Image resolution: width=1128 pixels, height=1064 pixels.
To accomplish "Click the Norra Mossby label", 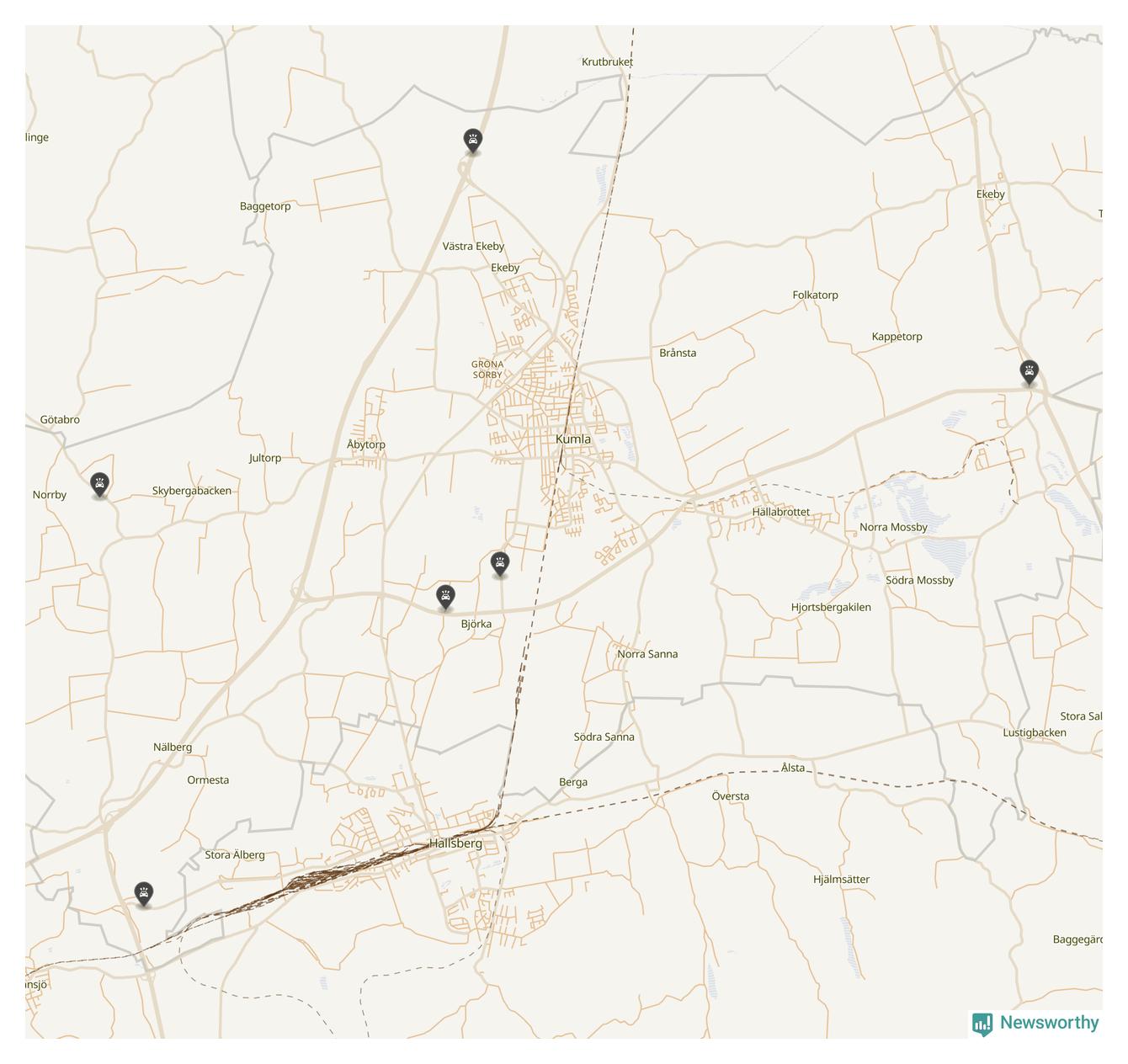I will (x=893, y=527).
